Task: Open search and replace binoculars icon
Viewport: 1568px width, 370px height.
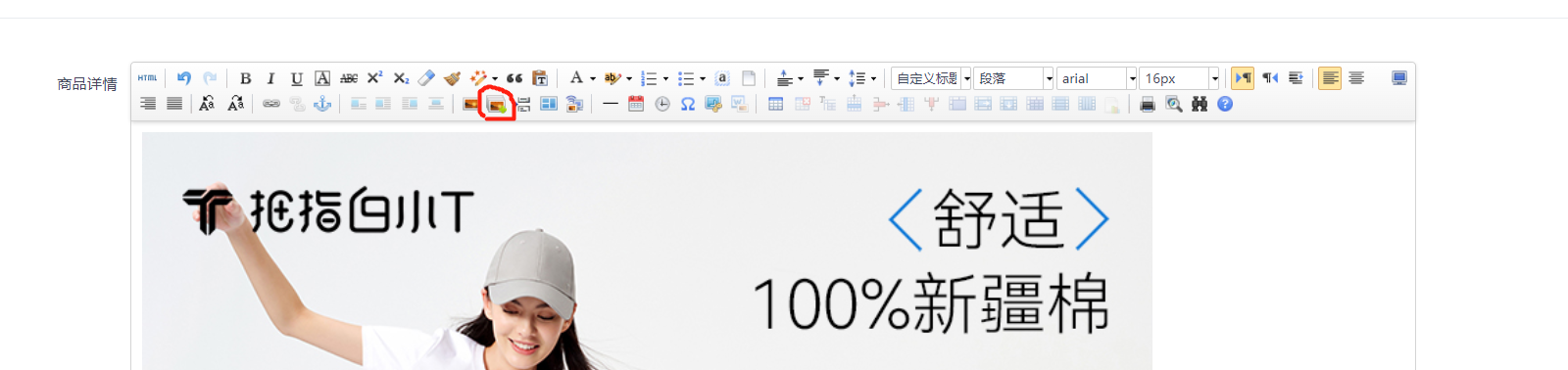Action: click(1200, 104)
